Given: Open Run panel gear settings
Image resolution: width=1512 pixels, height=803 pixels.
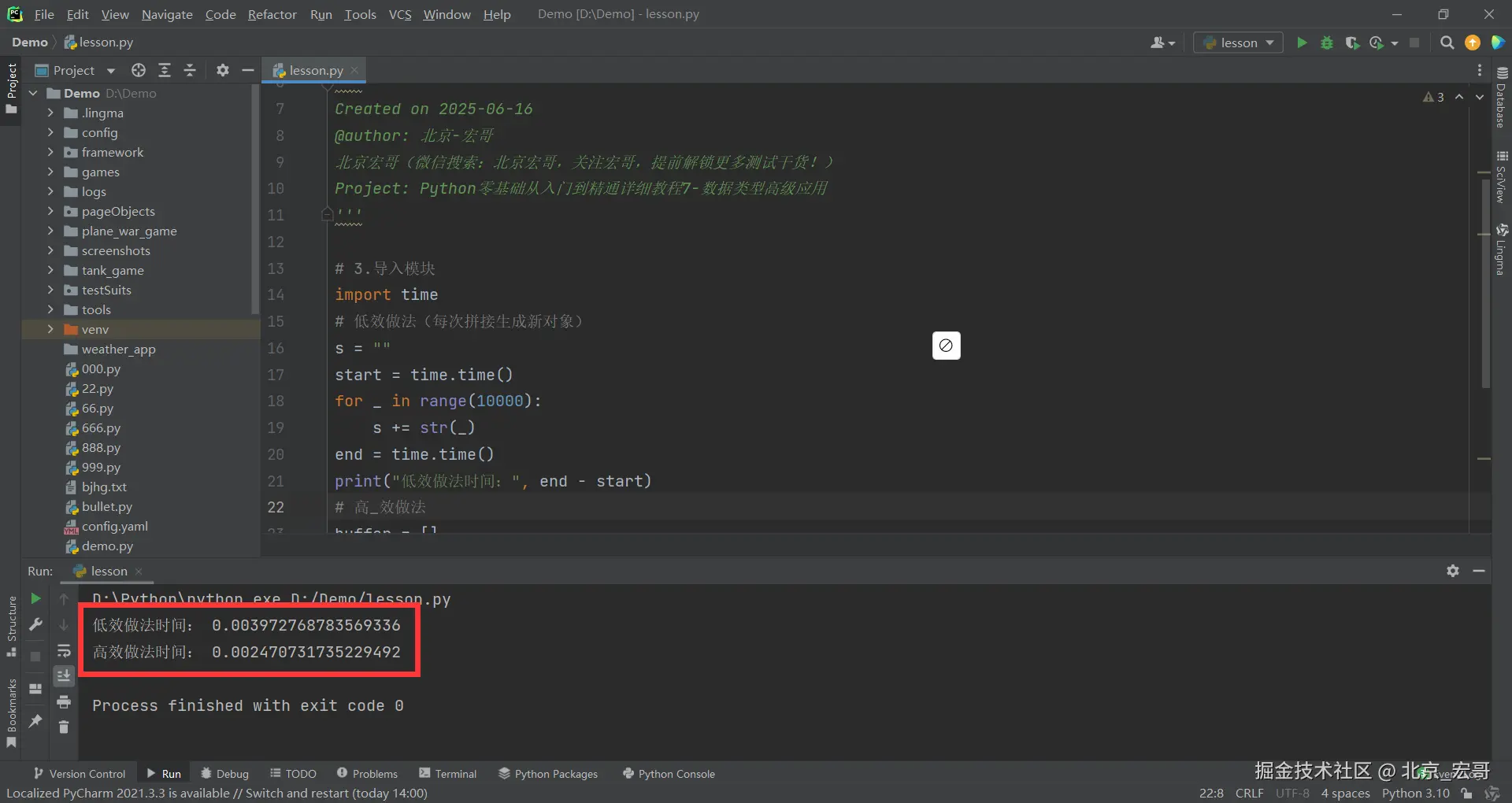Looking at the screenshot, I should coord(1453,571).
